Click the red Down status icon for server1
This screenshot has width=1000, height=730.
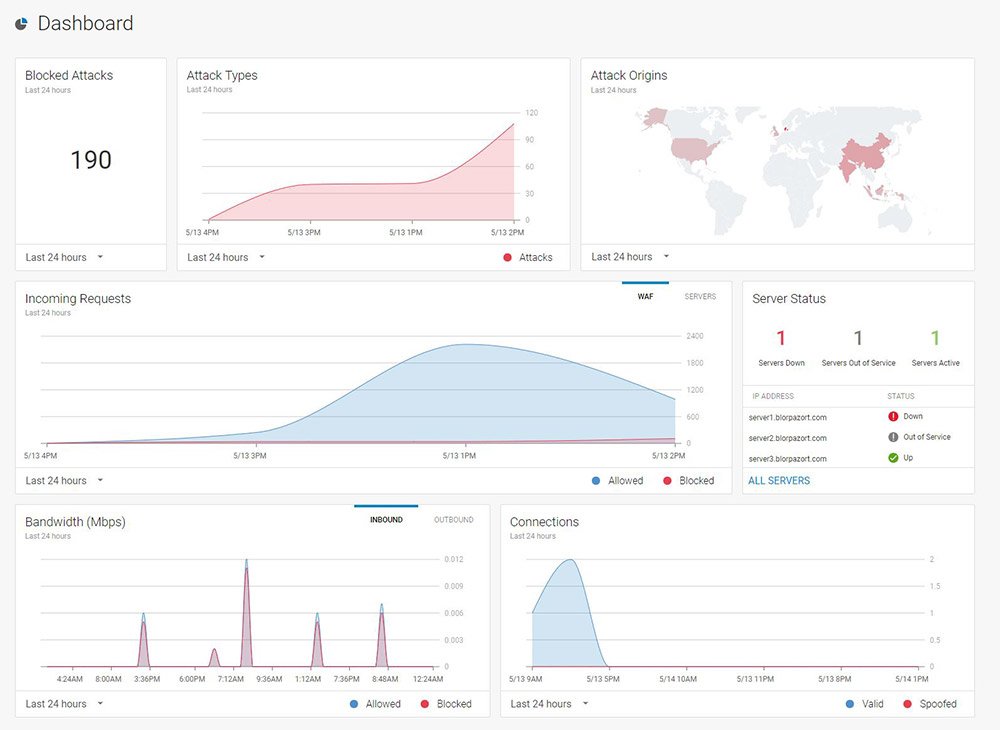coord(893,416)
